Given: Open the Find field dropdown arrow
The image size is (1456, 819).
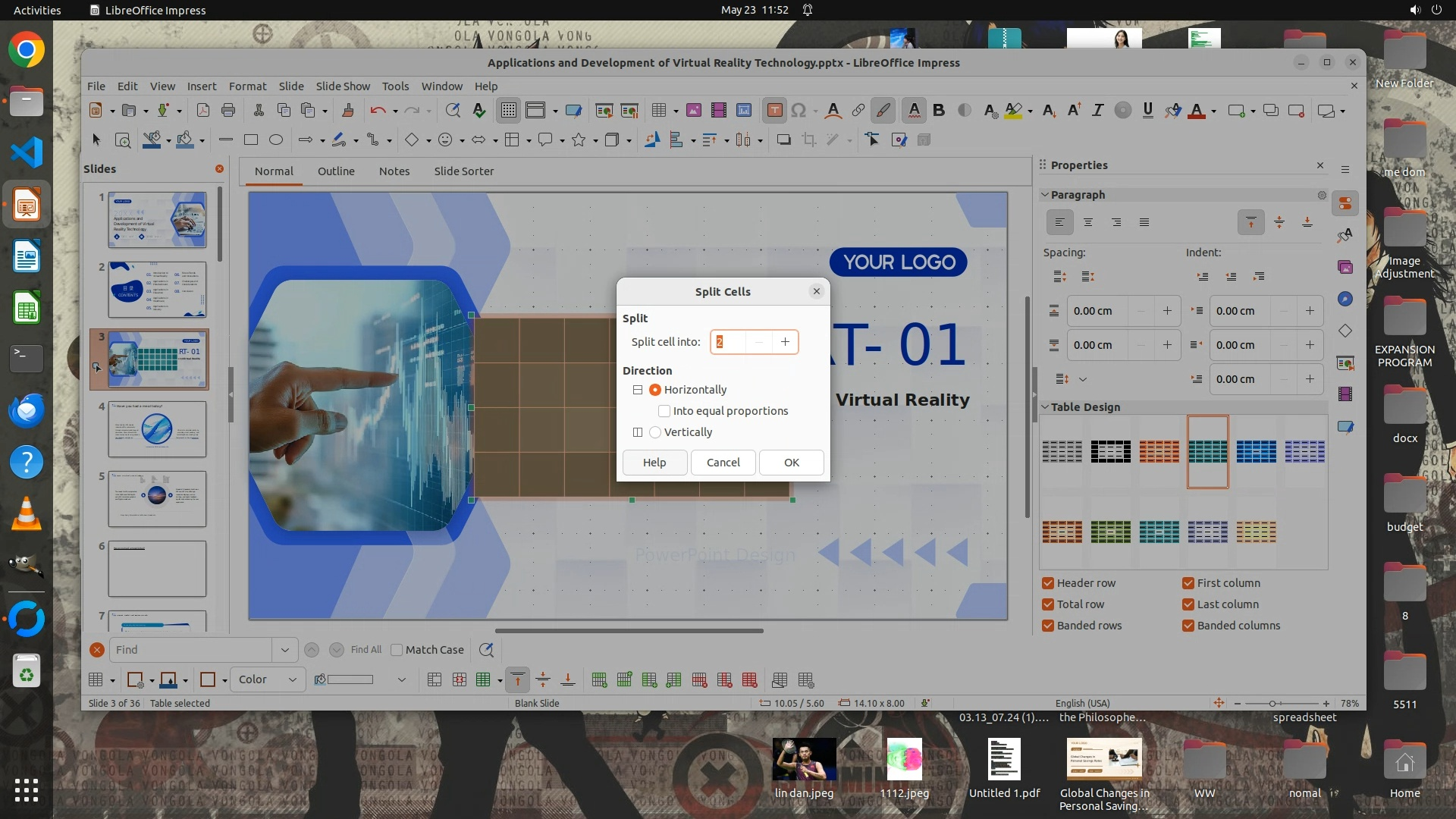Looking at the screenshot, I should (x=284, y=650).
